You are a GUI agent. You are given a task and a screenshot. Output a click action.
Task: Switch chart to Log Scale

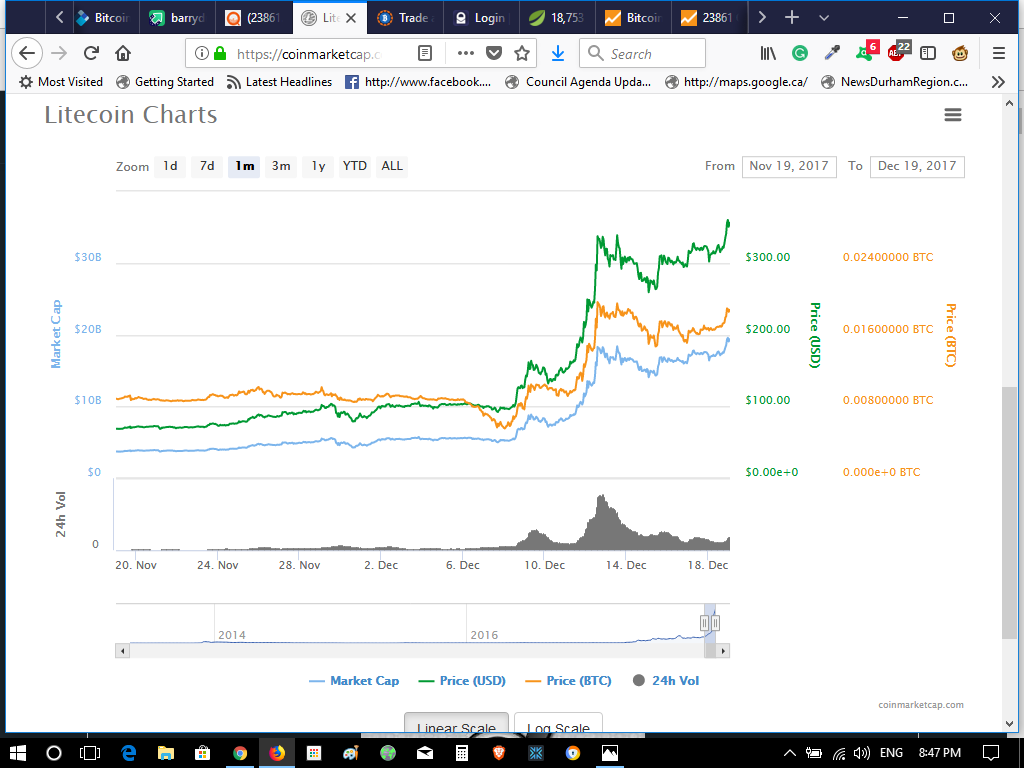click(x=558, y=723)
